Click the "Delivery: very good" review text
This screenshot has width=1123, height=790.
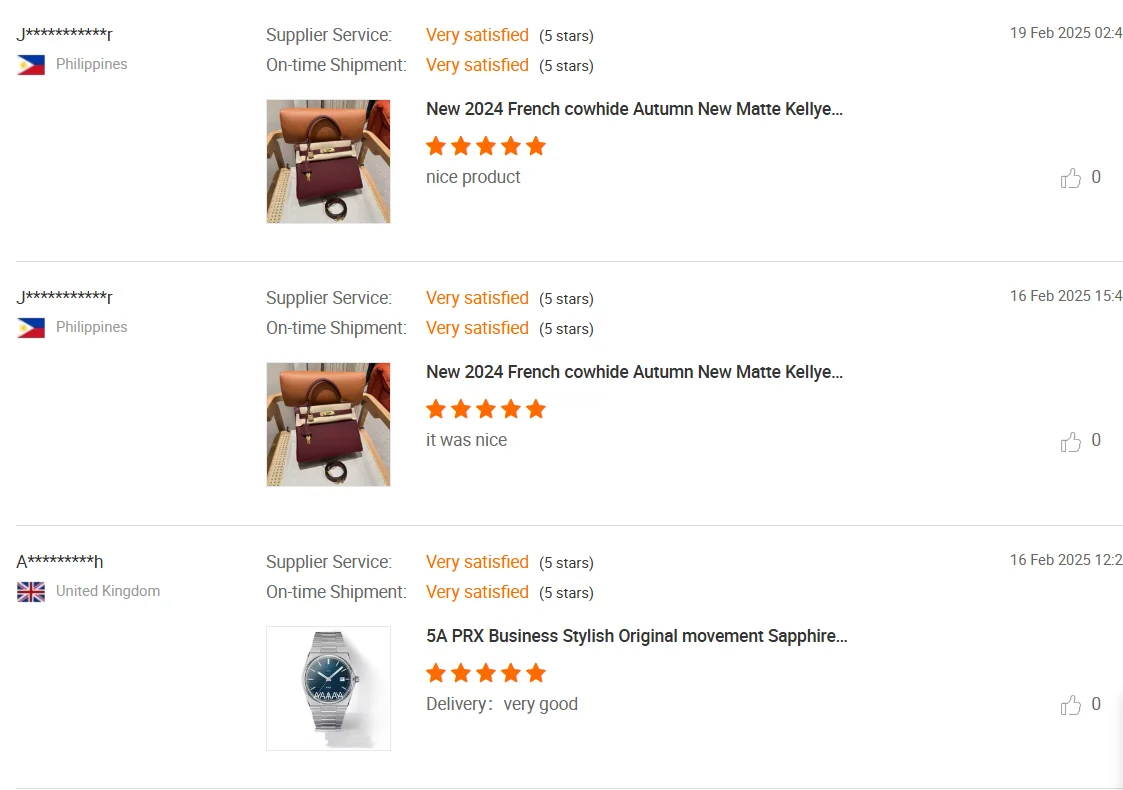point(502,704)
